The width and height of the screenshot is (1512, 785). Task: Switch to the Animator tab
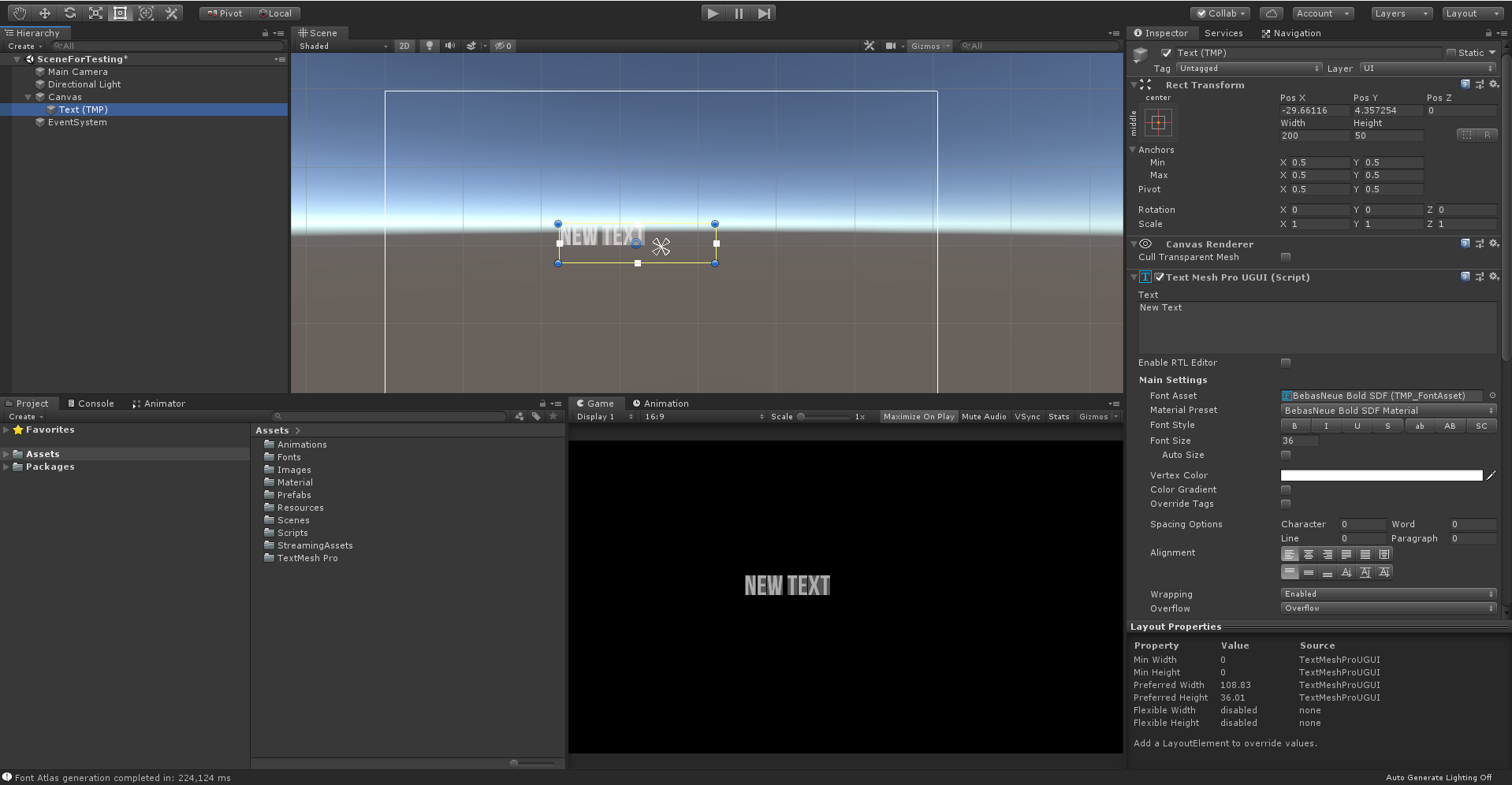point(158,404)
